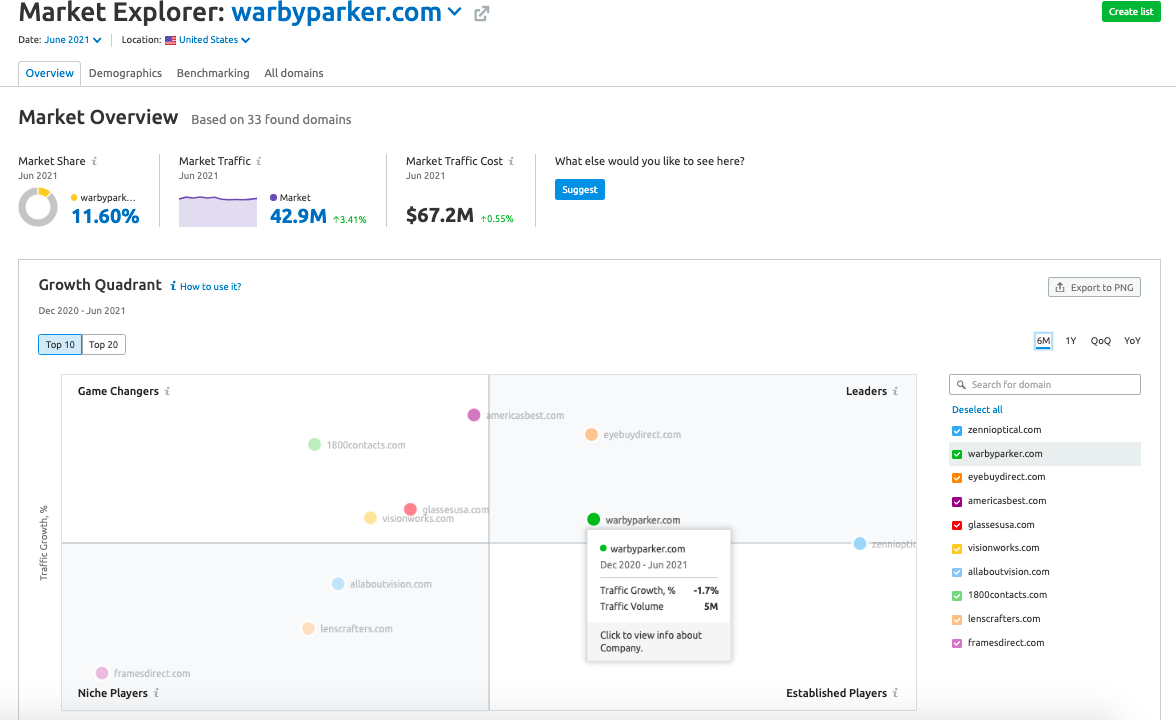Click info icon next to Leaders
Viewport: 1176px width, 720px height.
click(x=895, y=391)
